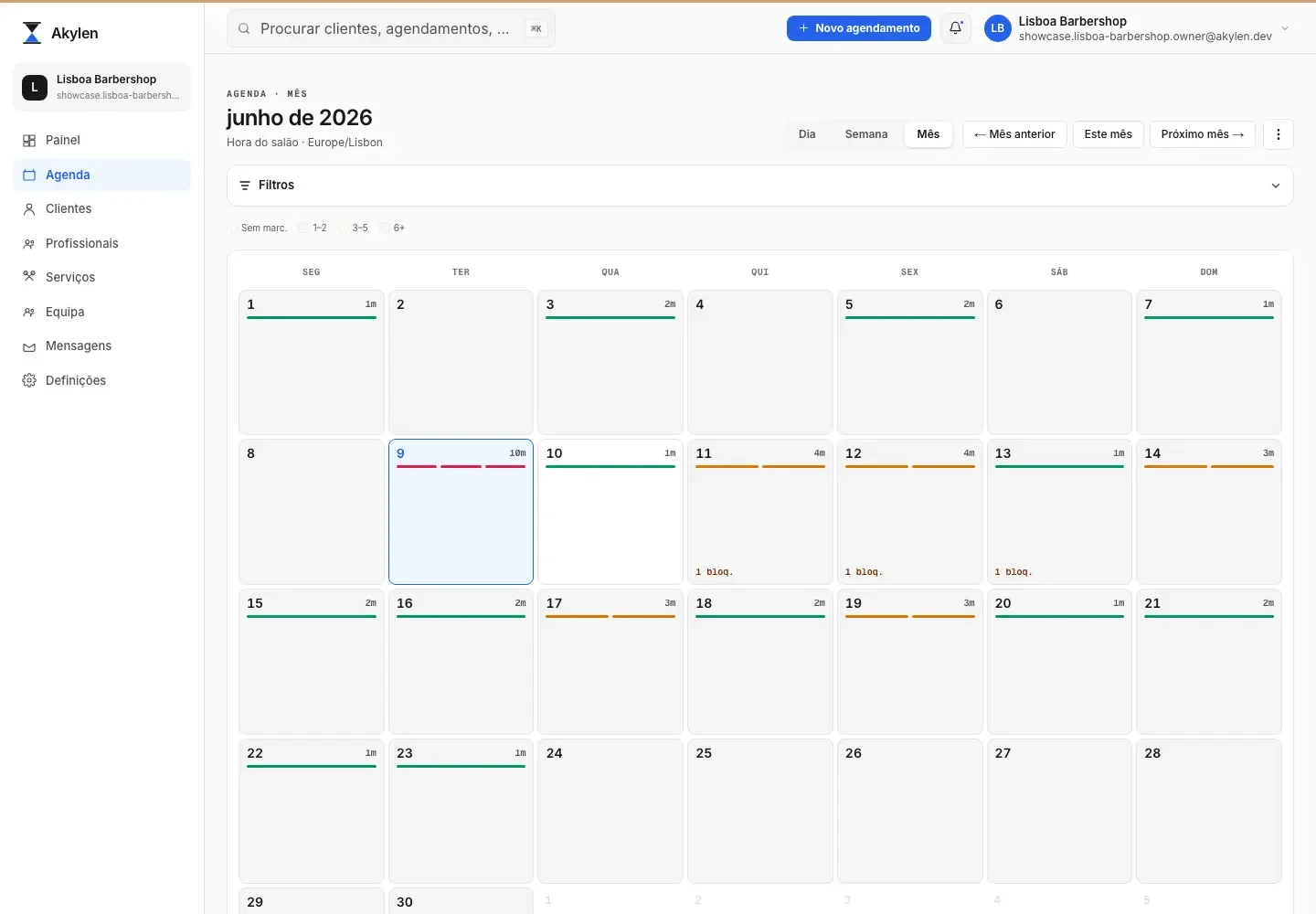Open the Clientes person icon
The height and width of the screenshot is (914, 1316).
click(29, 209)
